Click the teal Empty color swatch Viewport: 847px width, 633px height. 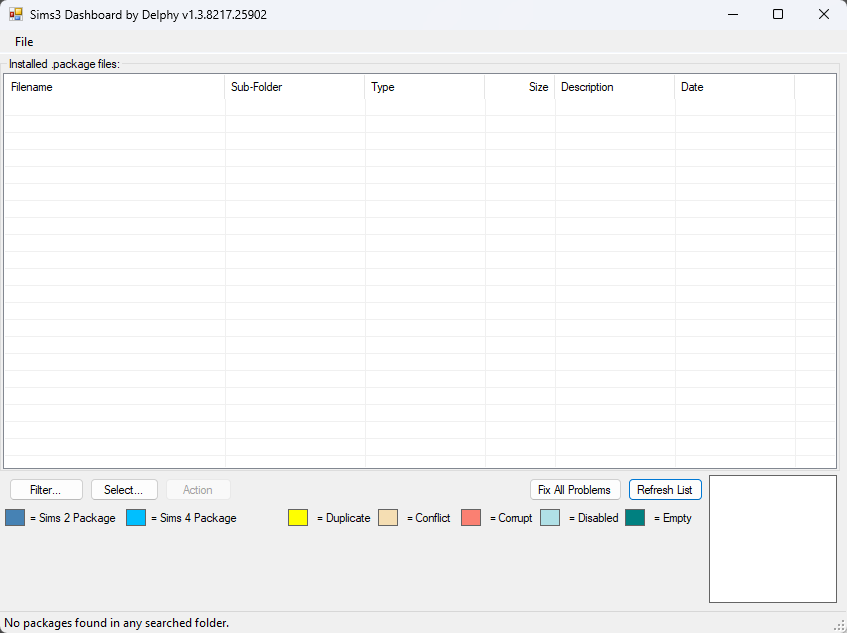(x=635, y=517)
